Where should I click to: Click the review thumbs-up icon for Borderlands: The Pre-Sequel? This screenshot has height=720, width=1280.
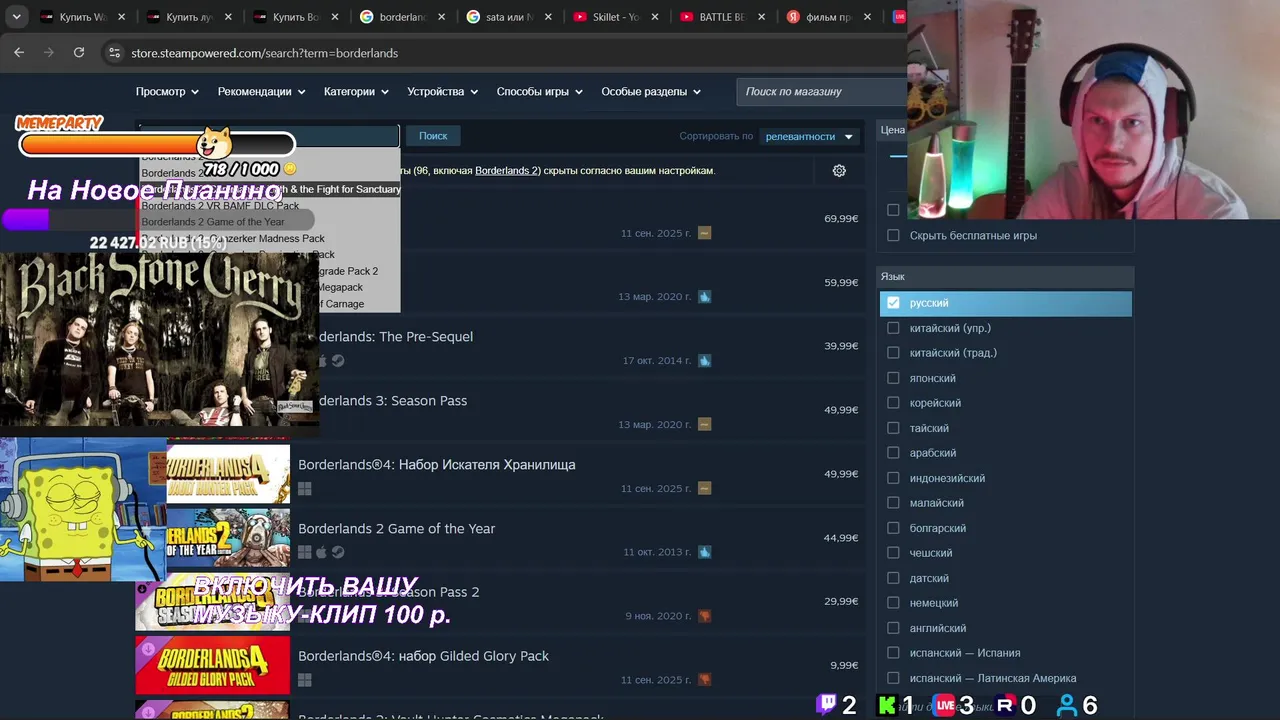(x=705, y=360)
